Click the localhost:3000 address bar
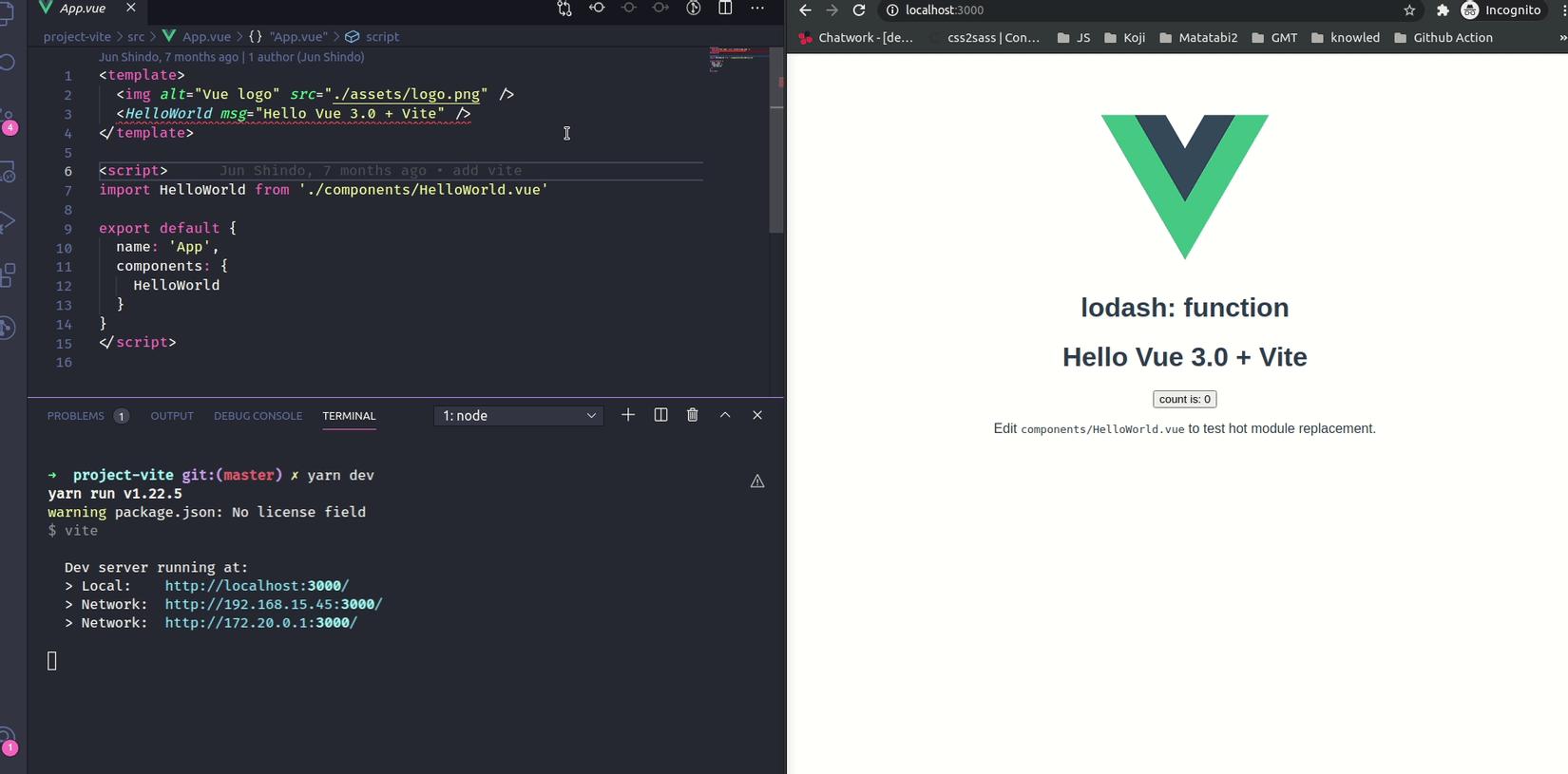1568x774 pixels. click(1150, 10)
